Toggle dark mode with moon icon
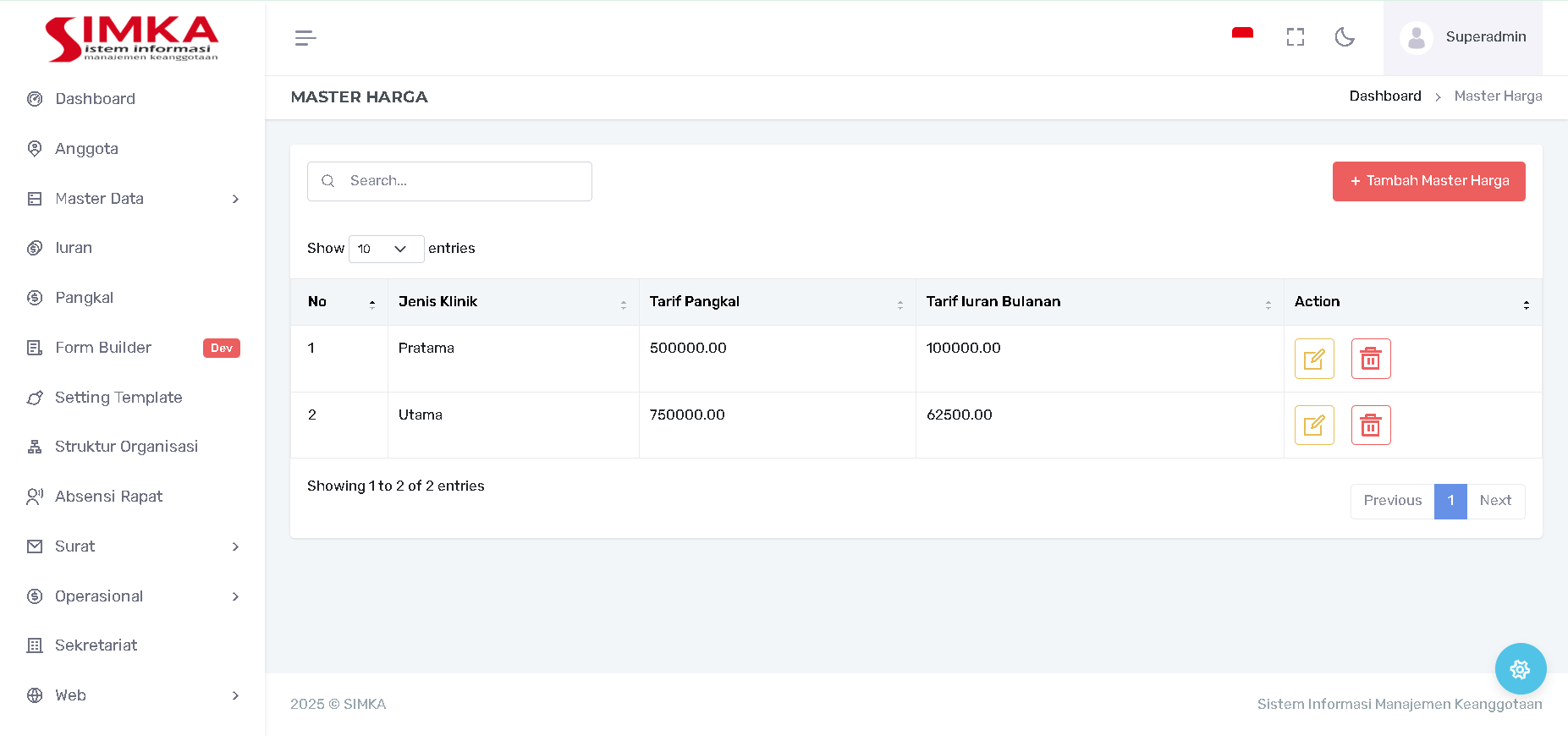The height and width of the screenshot is (736, 1568). coord(1344,37)
